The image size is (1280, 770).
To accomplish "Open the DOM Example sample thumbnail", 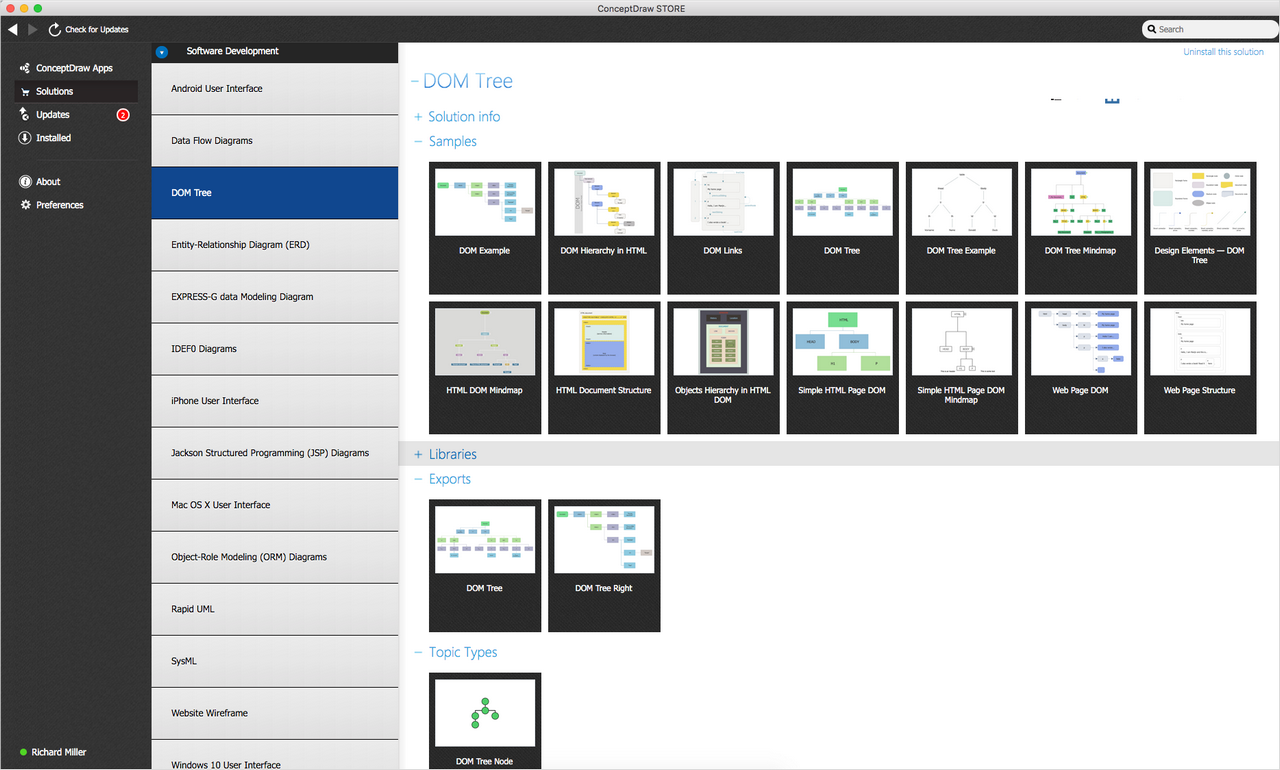I will (x=485, y=228).
